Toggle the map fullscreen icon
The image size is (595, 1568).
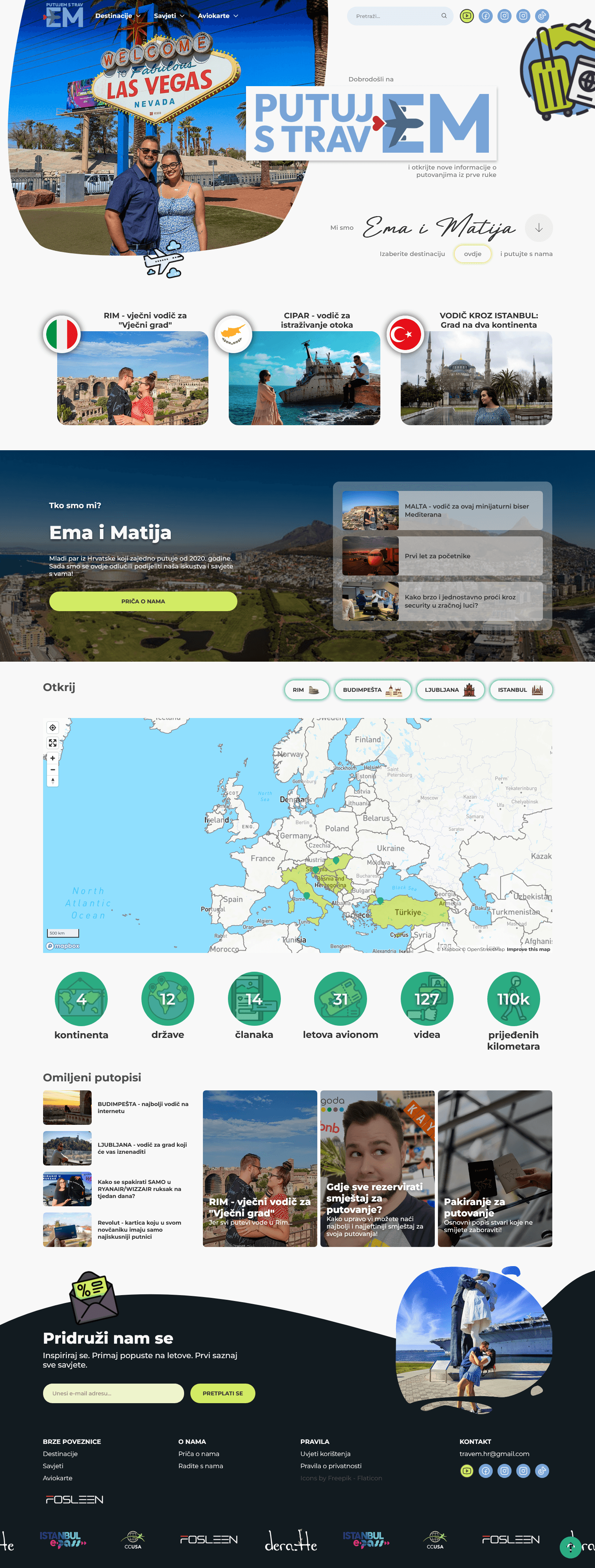click(x=53, y=743)
